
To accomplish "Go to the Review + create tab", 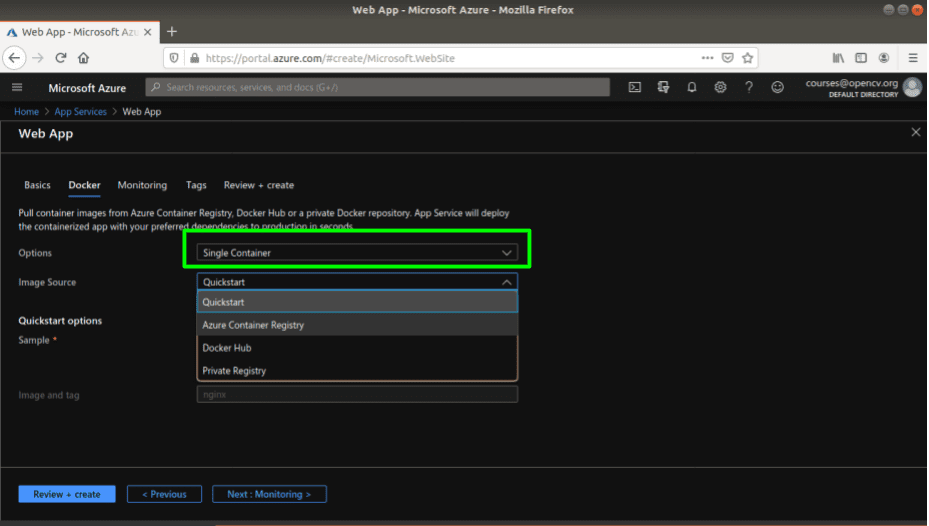I will (x=259, y=185).
